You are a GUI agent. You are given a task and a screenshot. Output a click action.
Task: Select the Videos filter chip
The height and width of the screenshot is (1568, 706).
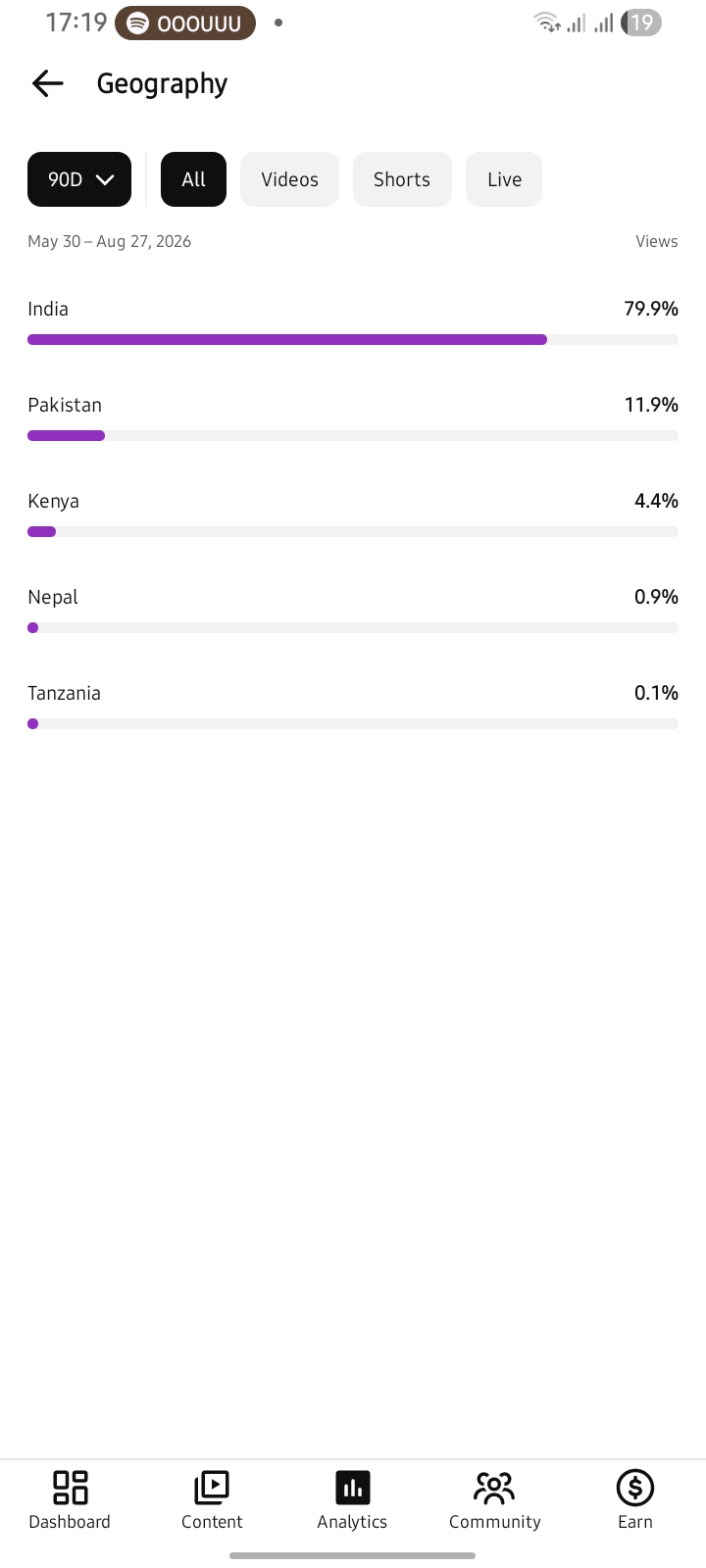pos(289,179)
